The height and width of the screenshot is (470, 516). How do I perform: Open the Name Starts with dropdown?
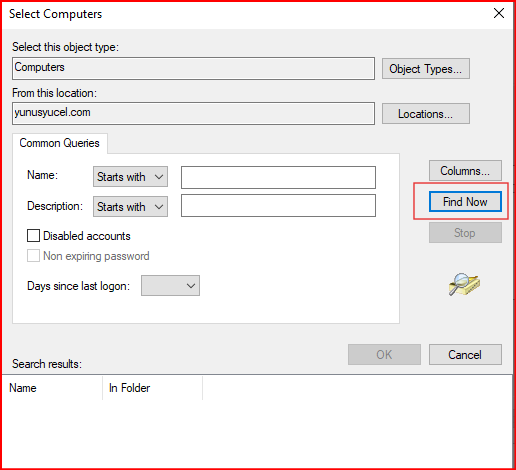point(130,177)
